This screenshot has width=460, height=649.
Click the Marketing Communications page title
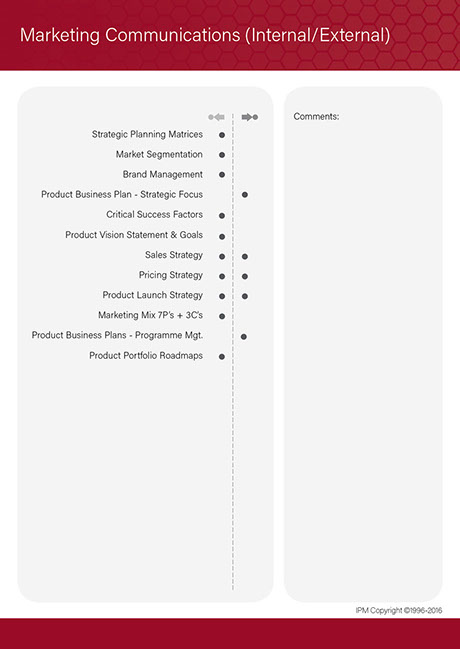(205, 36)
